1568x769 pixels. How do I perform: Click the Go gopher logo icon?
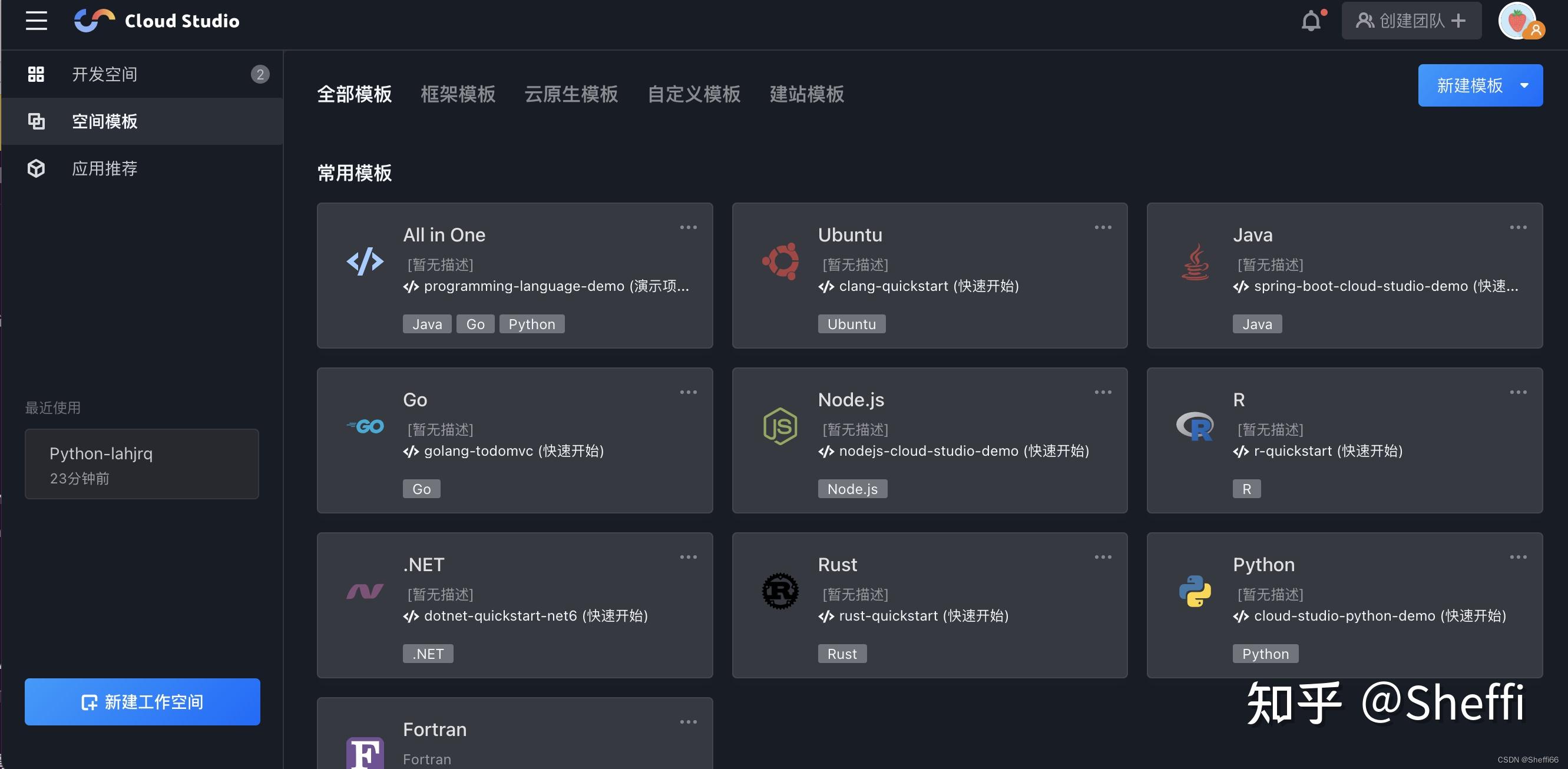pyautogui.click(x=365, y=426)
